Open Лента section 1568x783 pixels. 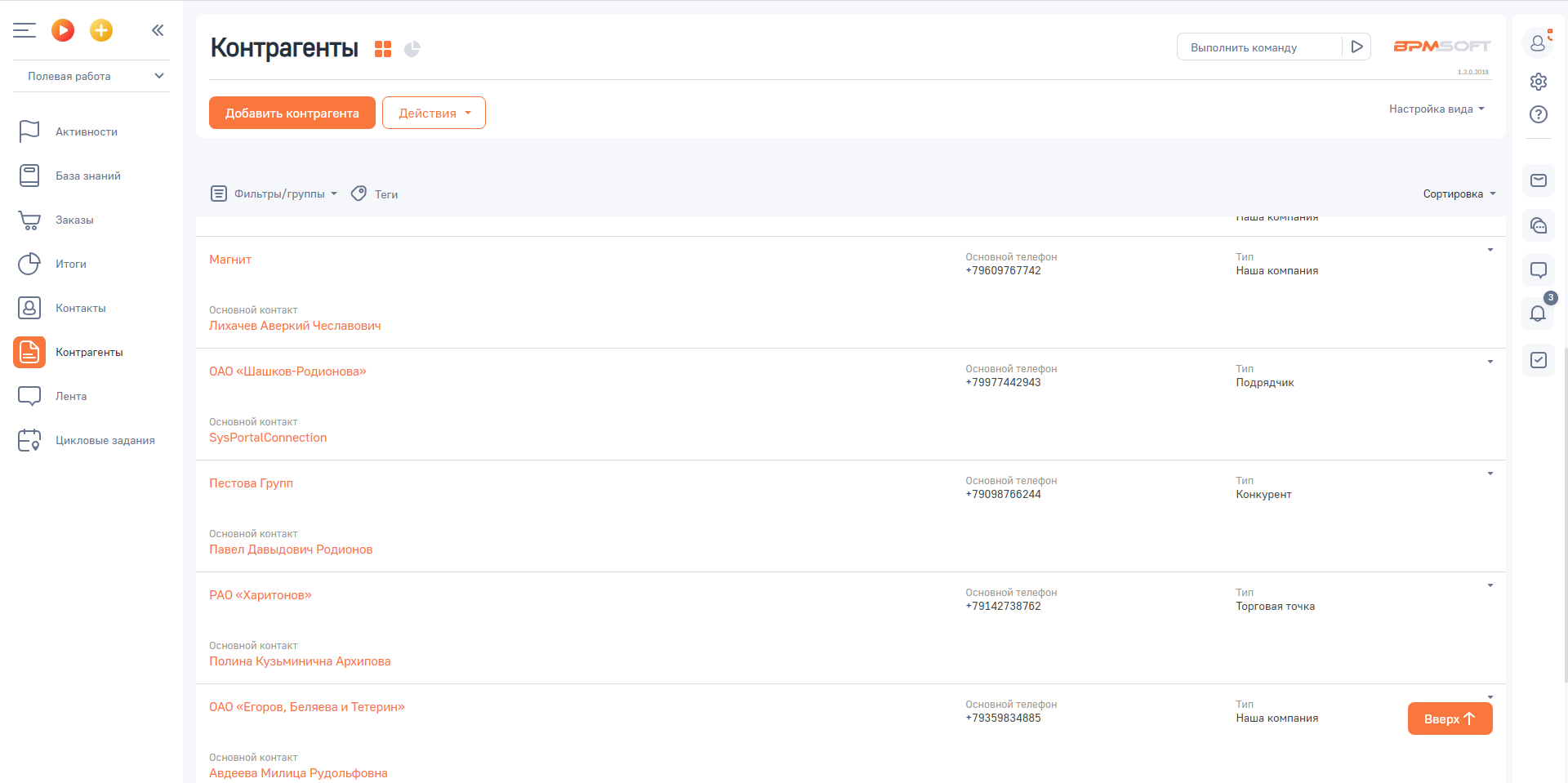[71, 396]
